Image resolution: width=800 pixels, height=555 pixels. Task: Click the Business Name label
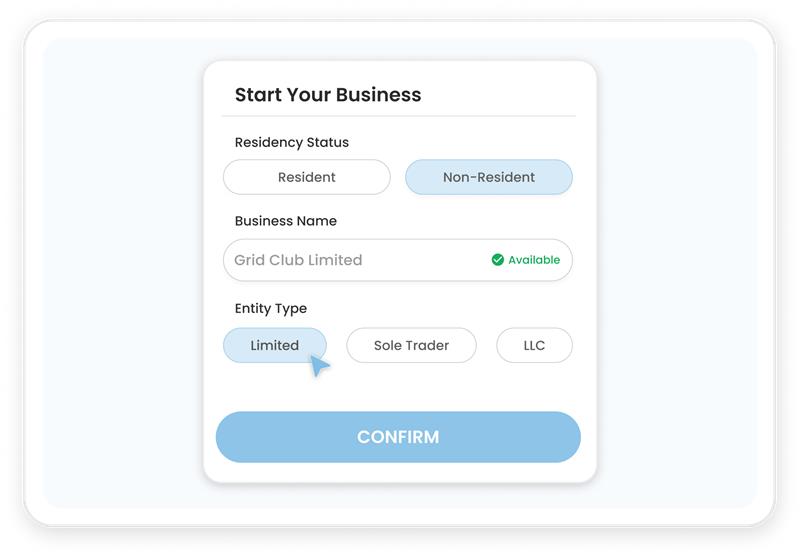(286, 221)
